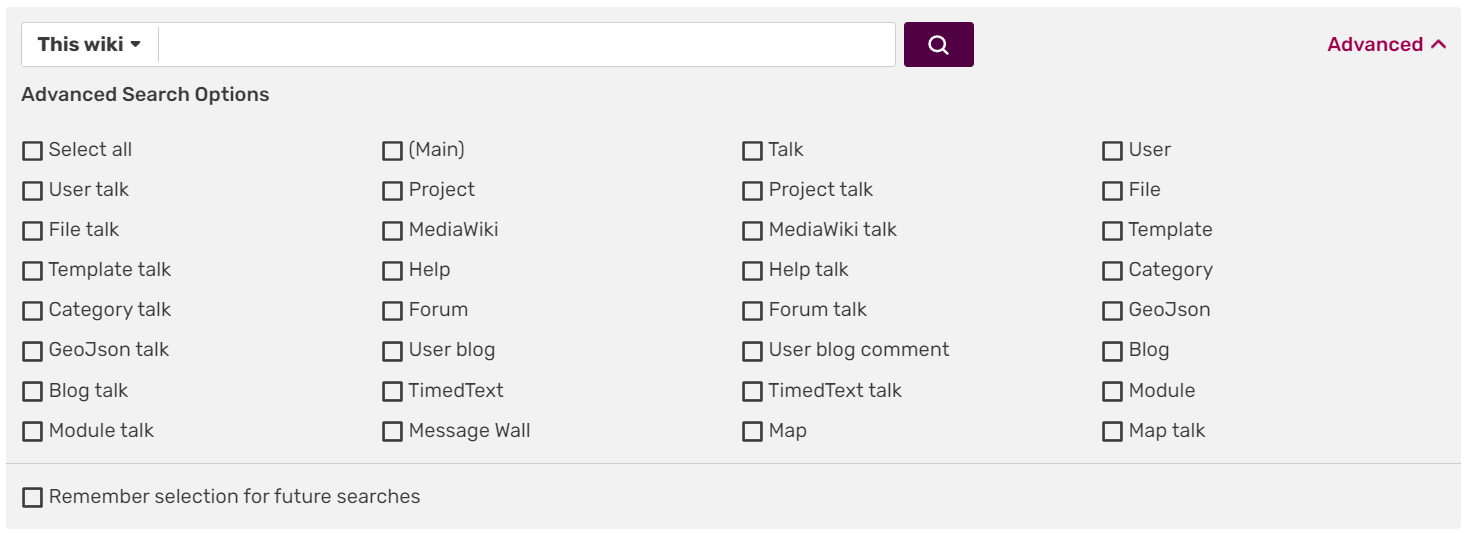Image resolution: width=1467 pixels, height=539 pixels.
Task: Enable the File namespace checkbox
Action: click(x=1113, y=191)
